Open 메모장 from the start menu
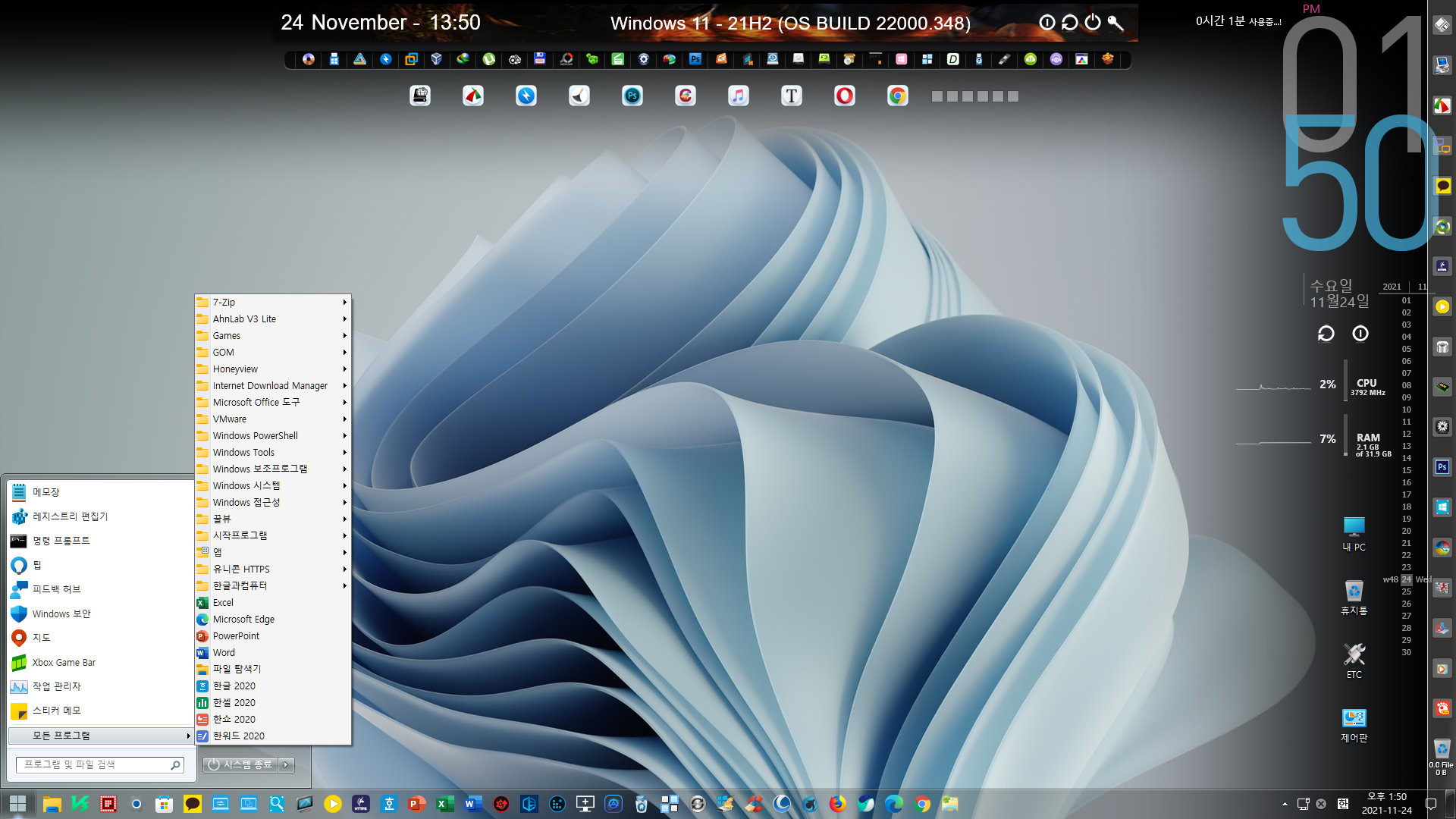This screenshot has height=819, width=1456. tap(101, 492)
